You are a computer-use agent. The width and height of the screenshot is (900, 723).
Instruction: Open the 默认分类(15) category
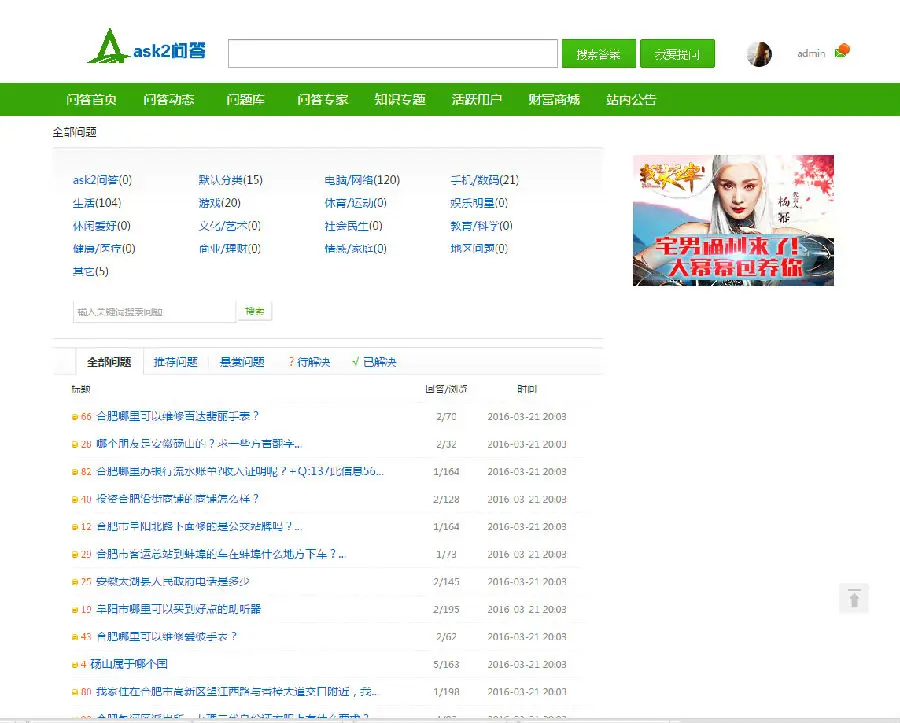click(231, 180)
